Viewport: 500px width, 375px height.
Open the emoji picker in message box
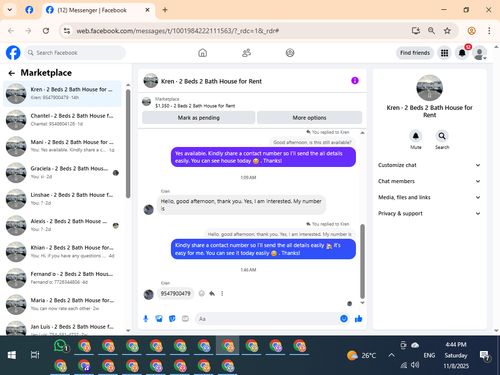coord(344,319)
